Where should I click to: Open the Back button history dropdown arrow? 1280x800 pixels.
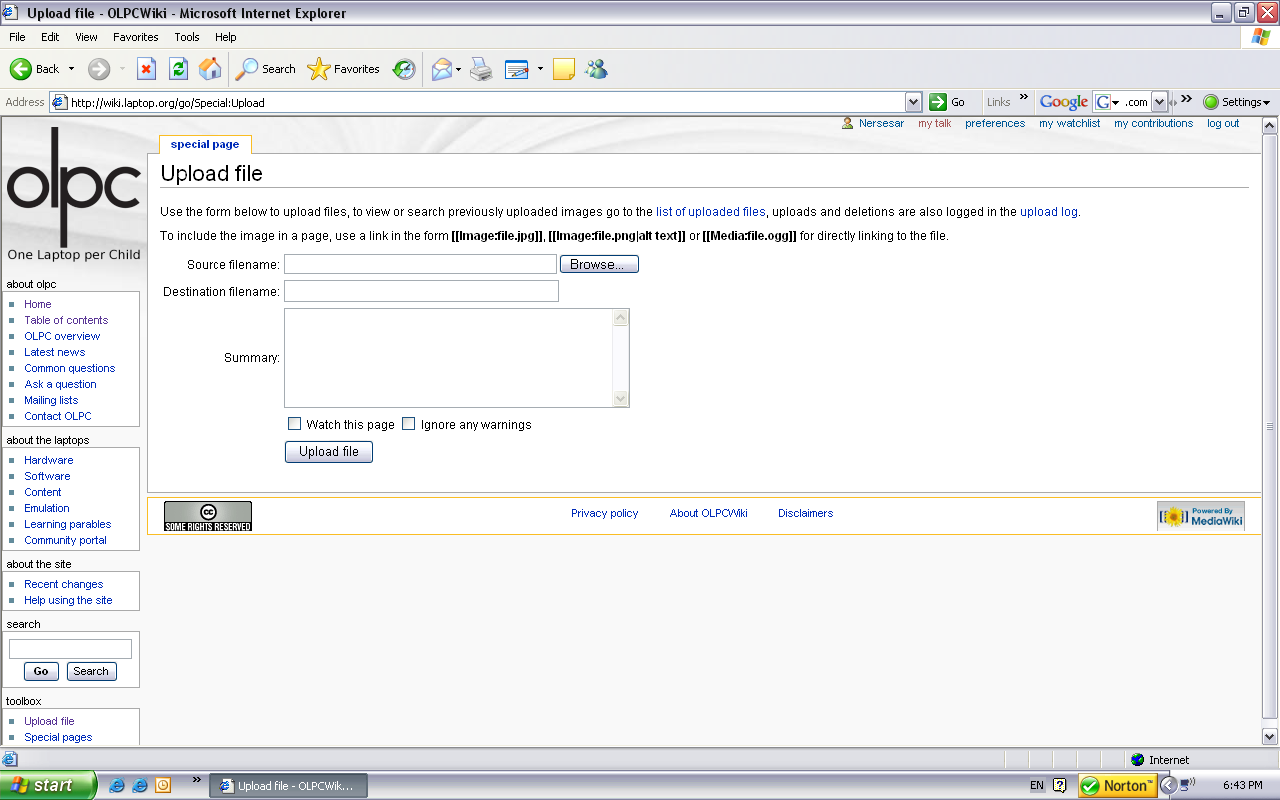tap(71, 69)
